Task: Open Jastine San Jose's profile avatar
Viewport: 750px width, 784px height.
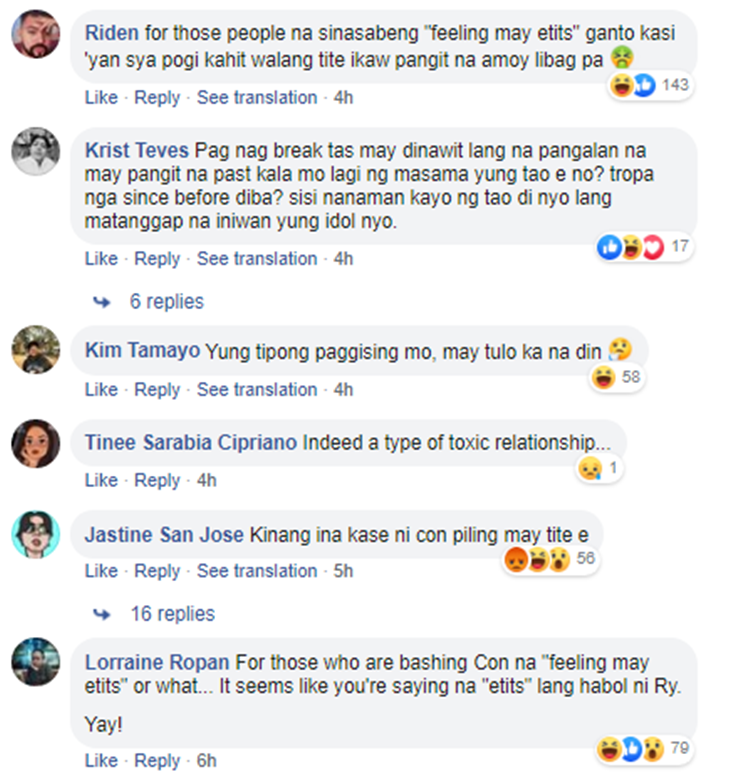Action: [x=36, y=534]
